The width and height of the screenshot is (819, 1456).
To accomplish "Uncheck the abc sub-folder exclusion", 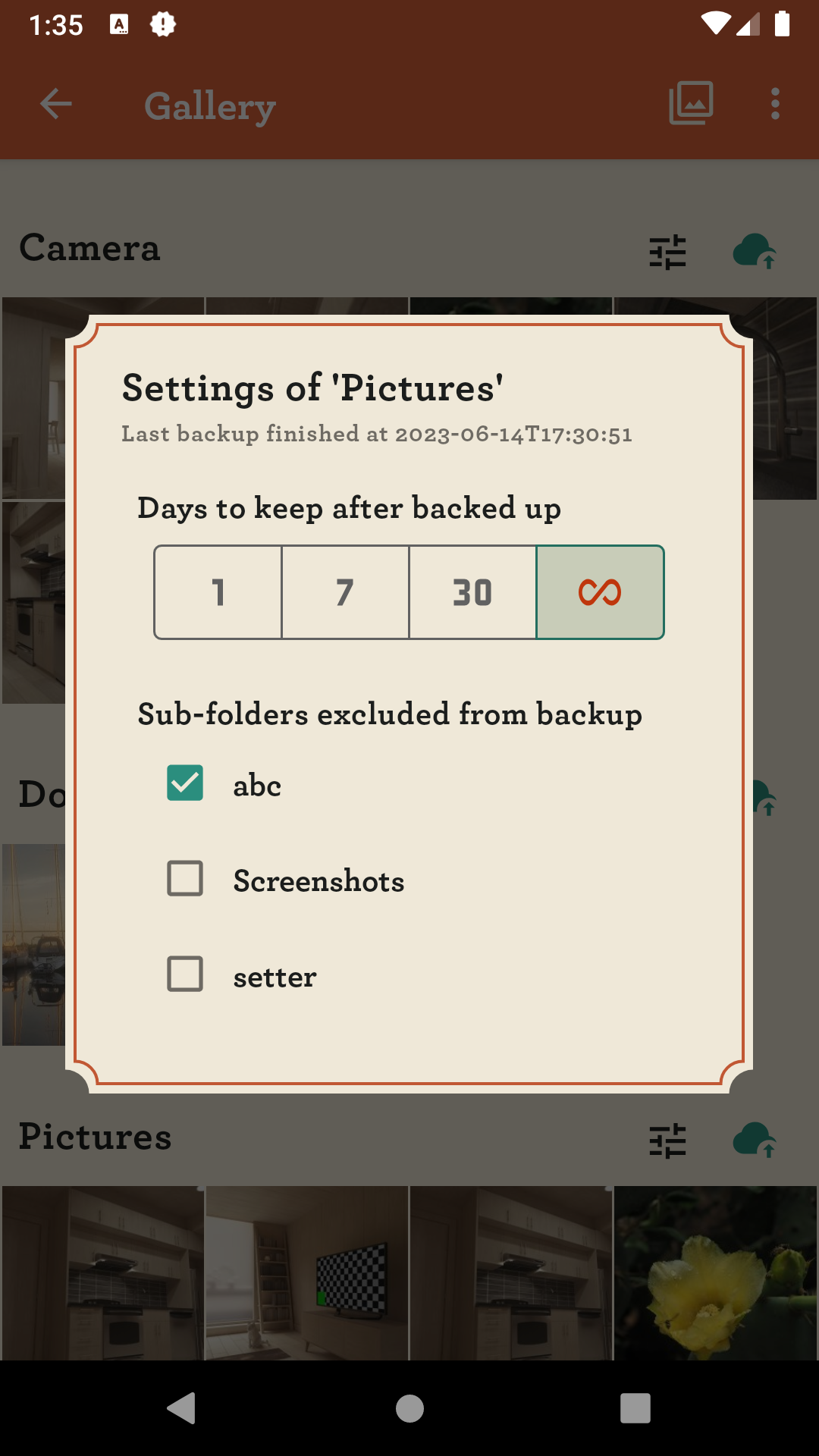I will pyautogui.click(x=185, y=783).
